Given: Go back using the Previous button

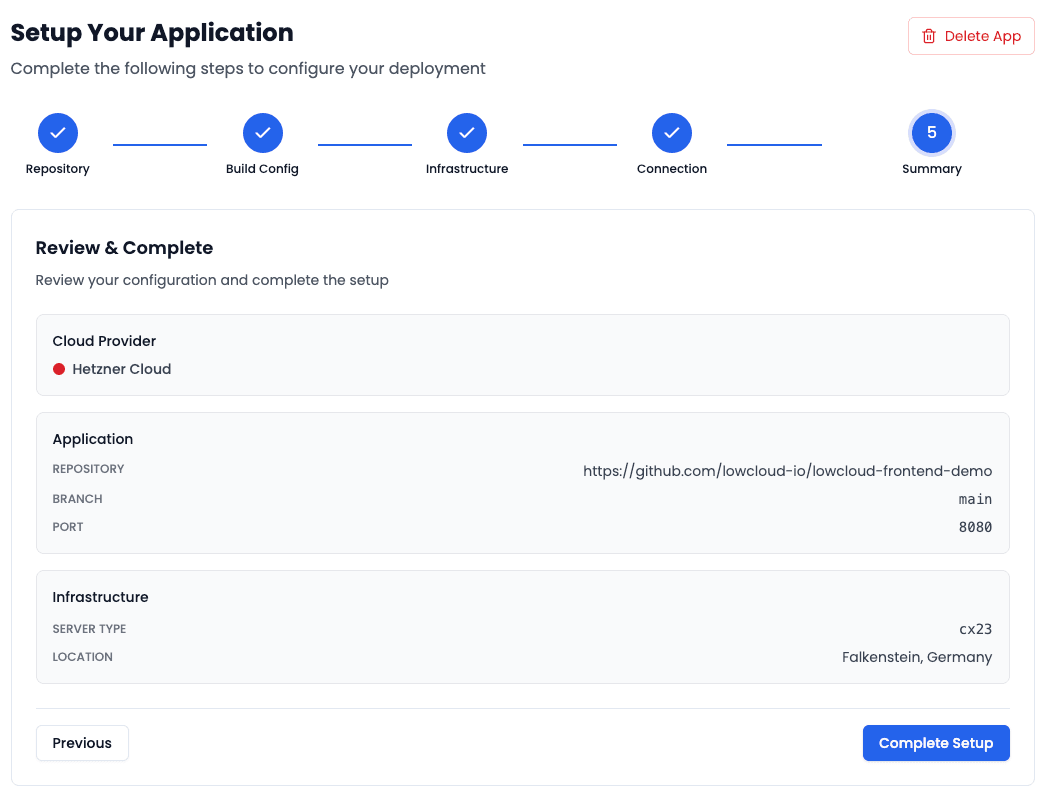Looking at the screenshot, I should point(82,743).
